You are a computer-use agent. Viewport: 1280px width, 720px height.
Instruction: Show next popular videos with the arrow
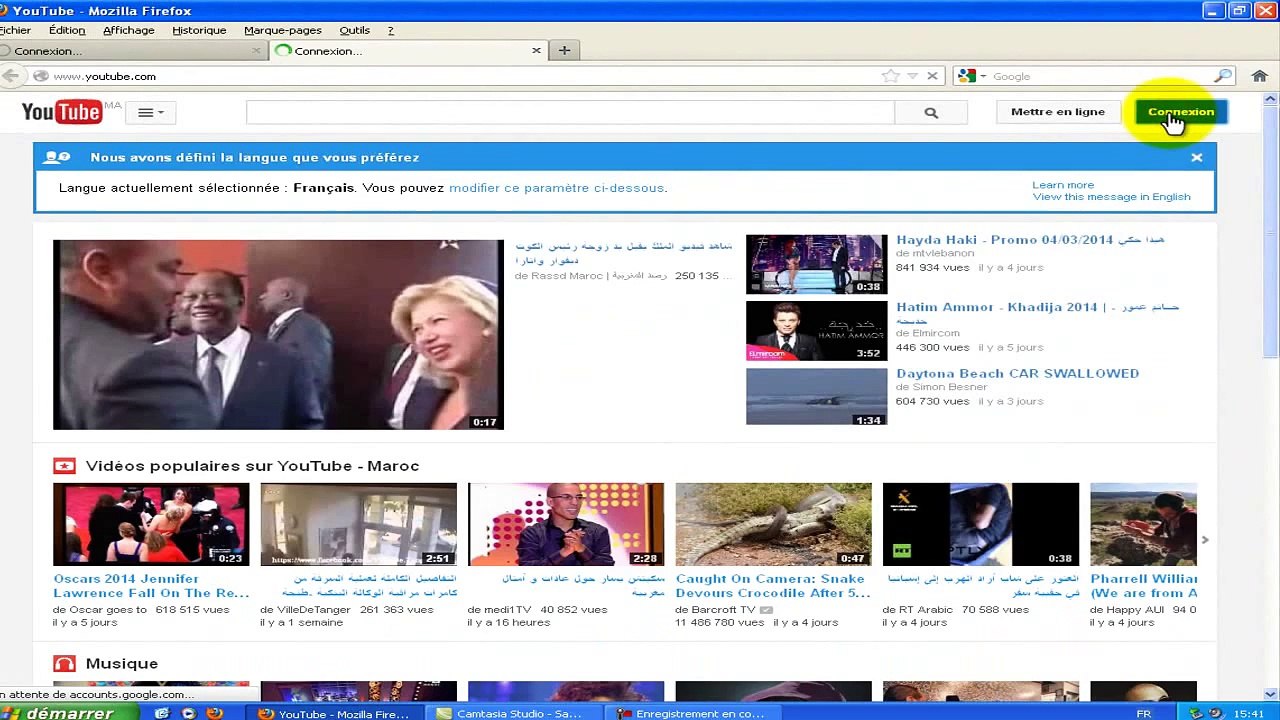(1204, 540)
